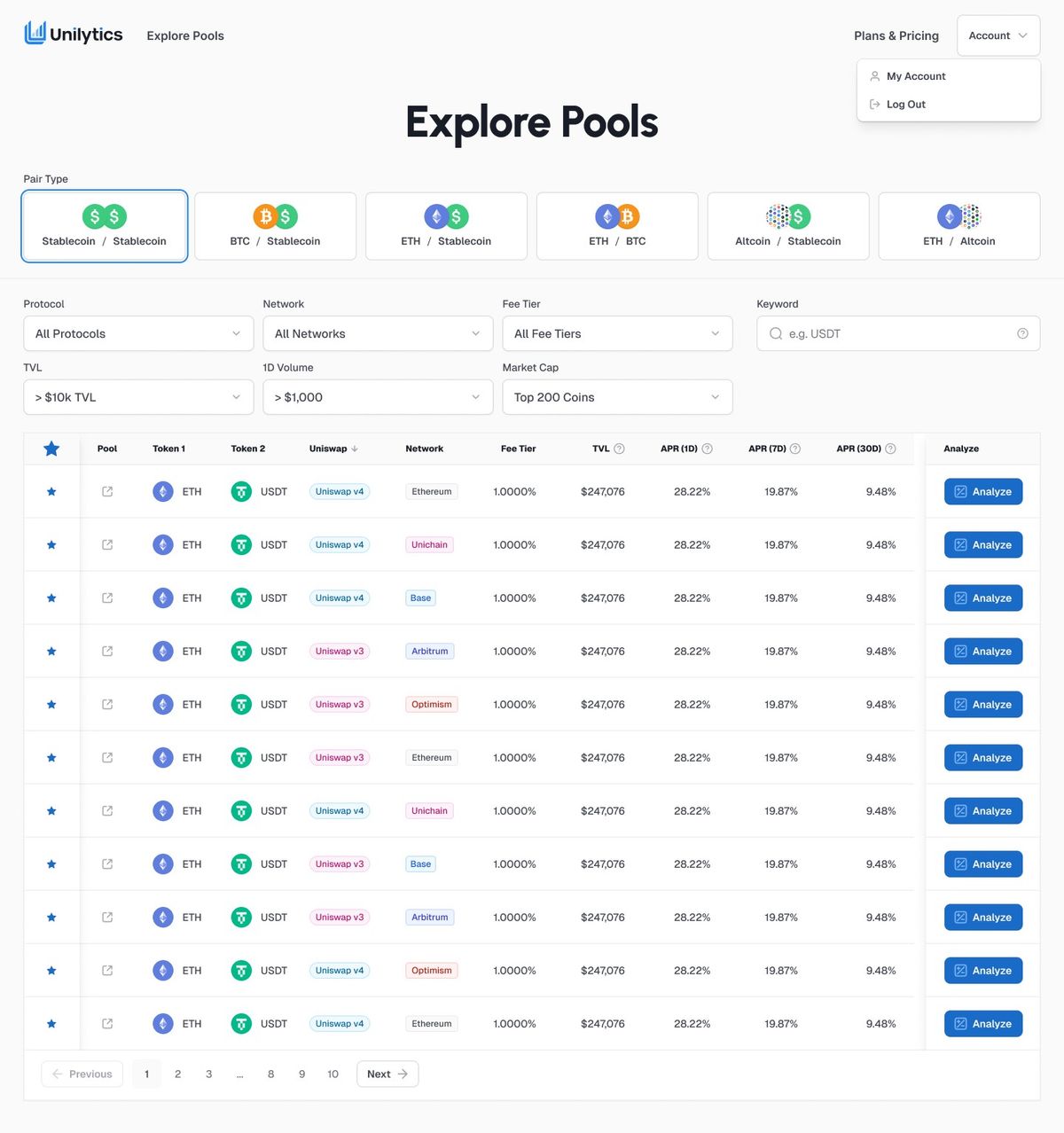Click Keyword field help icon
Screen dimensions: 1064x1133
1022,333
